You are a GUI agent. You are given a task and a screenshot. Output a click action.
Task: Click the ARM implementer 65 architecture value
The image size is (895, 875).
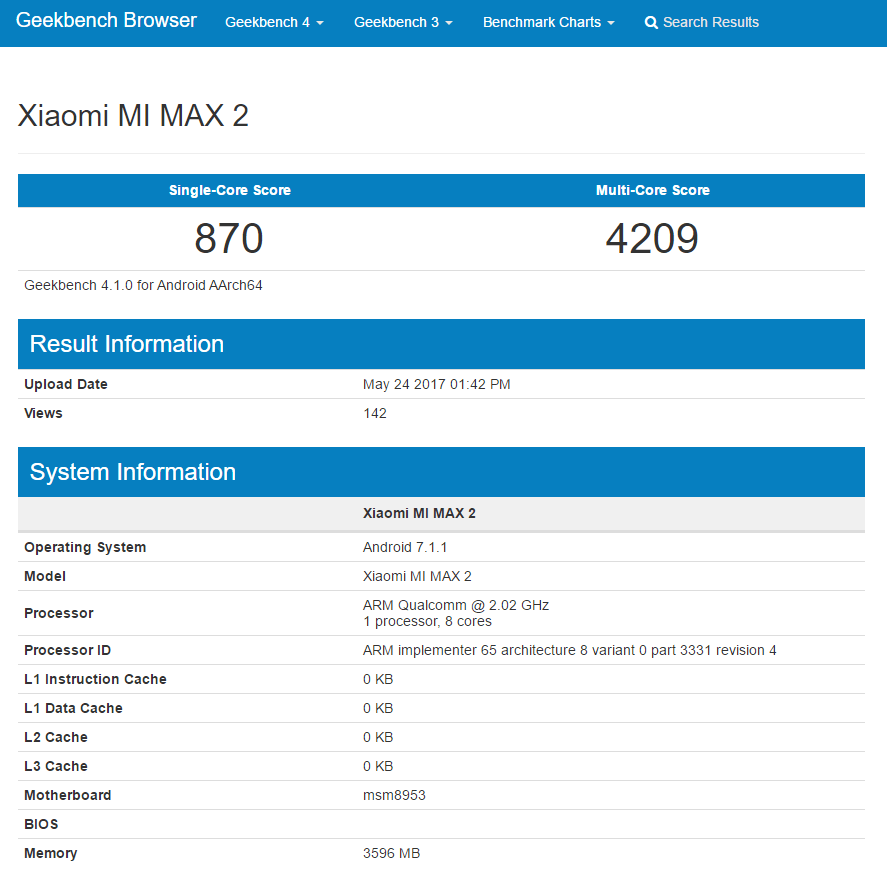570,650
